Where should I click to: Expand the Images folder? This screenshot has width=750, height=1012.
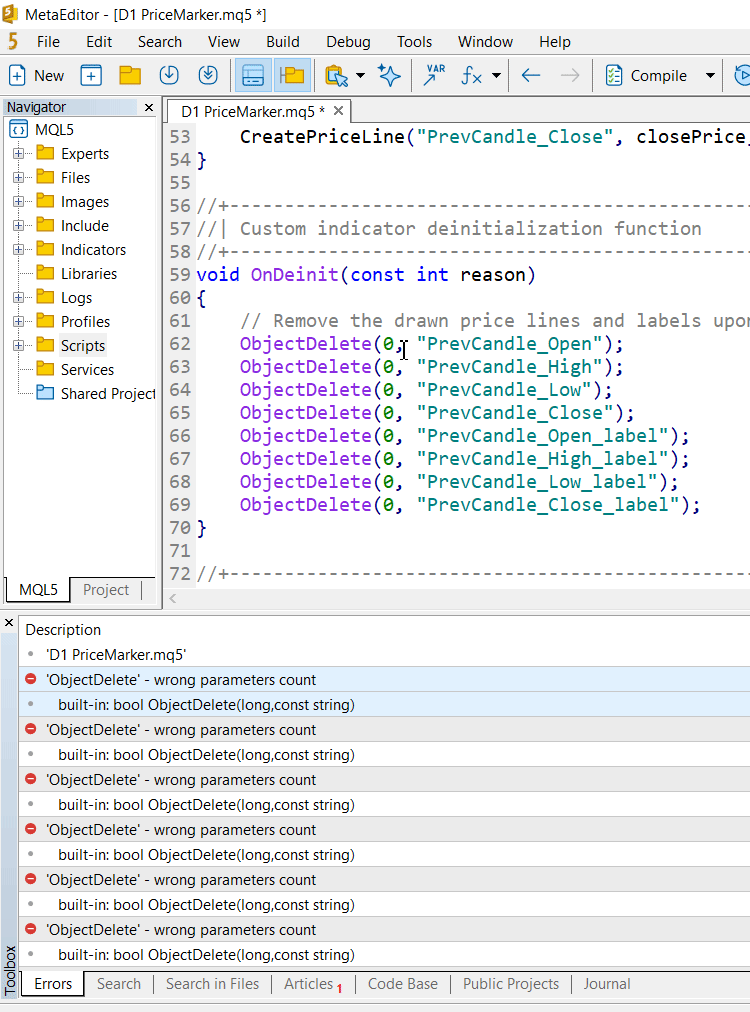18,201
